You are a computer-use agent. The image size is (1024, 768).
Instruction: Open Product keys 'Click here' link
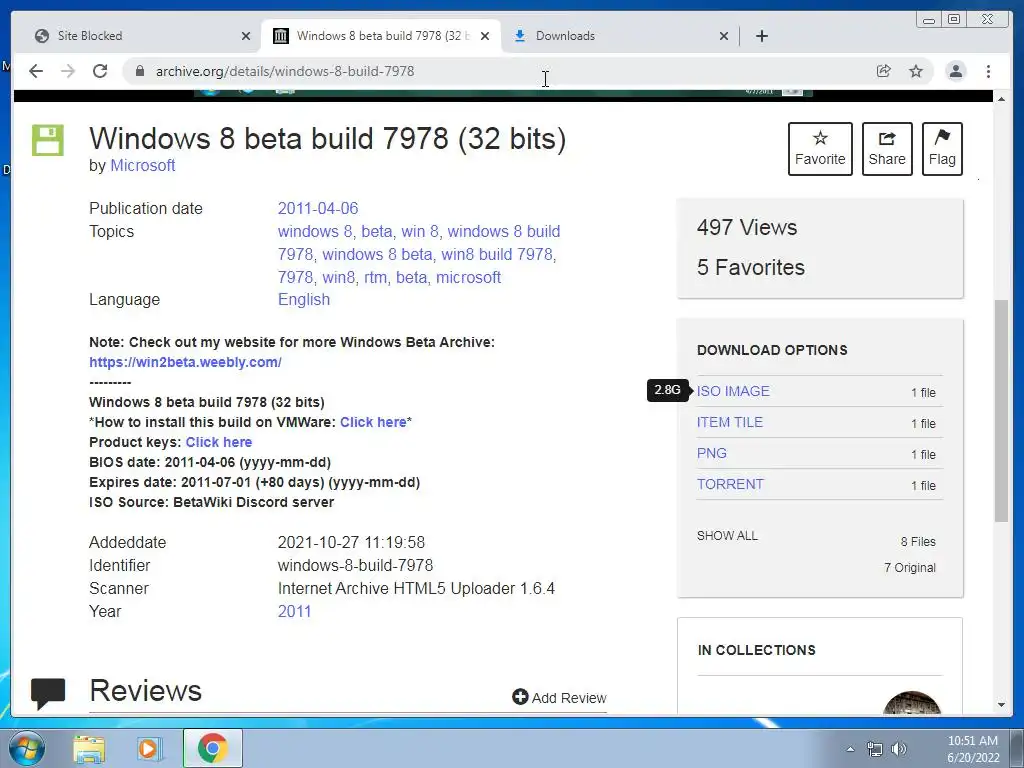point(219,442)
